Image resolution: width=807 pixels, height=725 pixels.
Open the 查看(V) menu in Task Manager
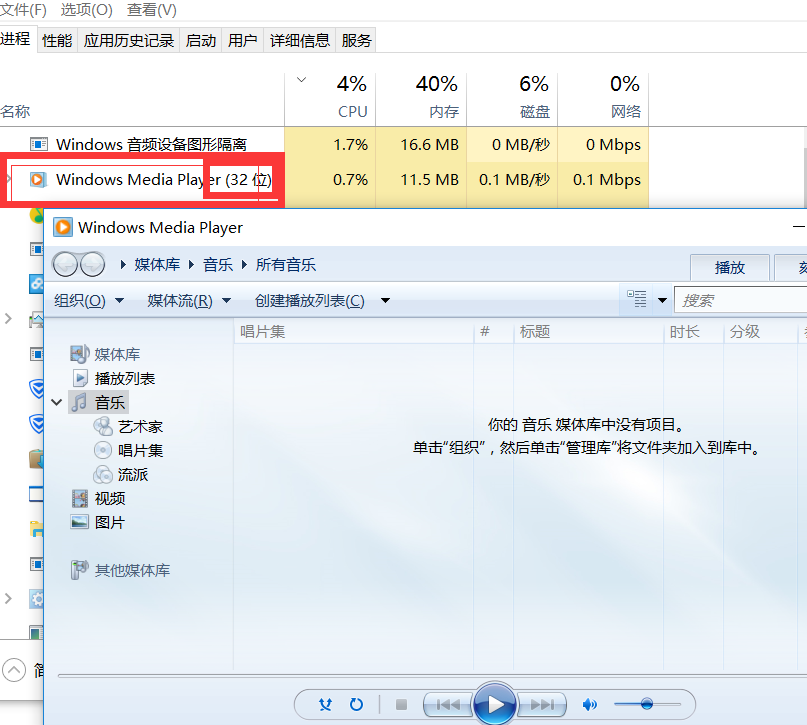tap(152, 10)
